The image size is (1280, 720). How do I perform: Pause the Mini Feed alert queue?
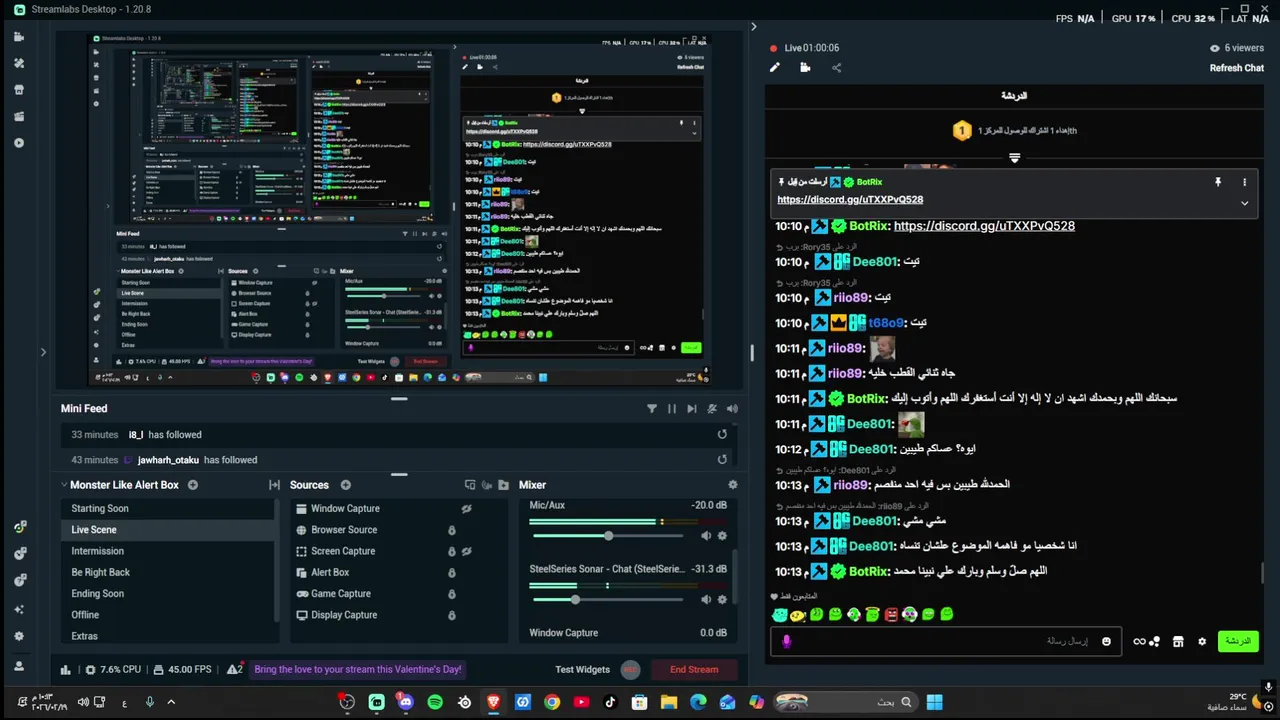(672, 408)
